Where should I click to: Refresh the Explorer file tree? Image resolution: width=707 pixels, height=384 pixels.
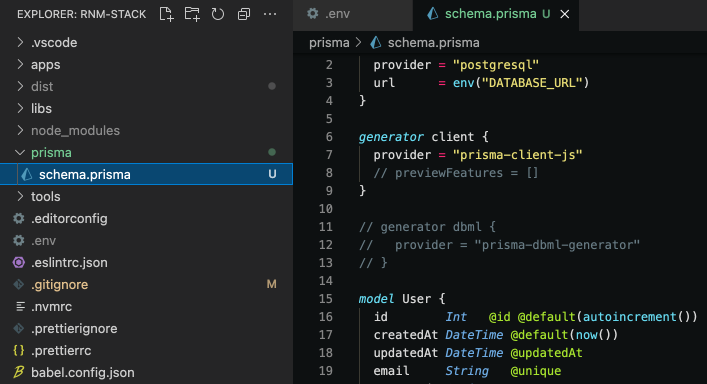coord(218,14)
